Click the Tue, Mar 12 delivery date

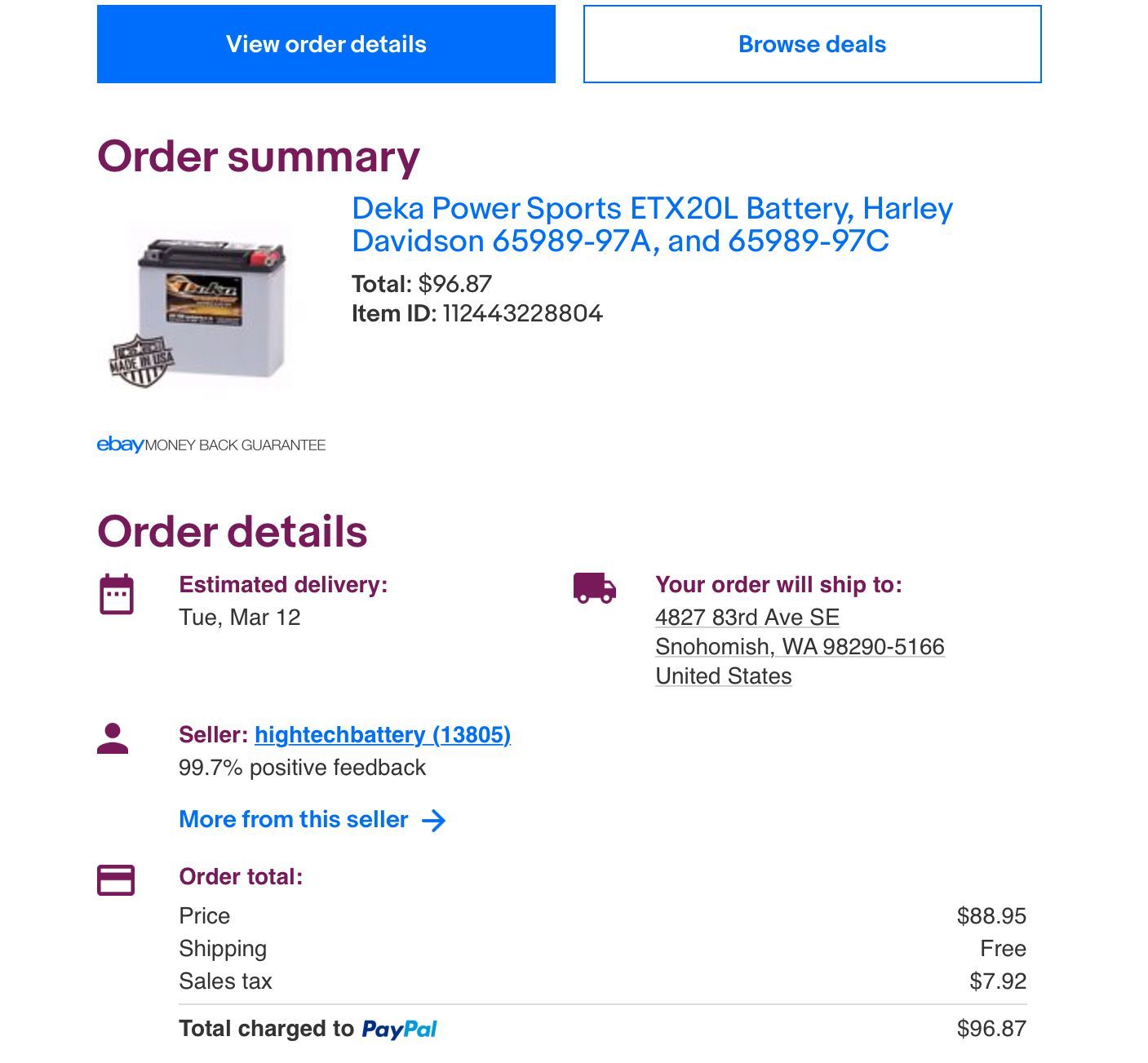tap(240, 618)
